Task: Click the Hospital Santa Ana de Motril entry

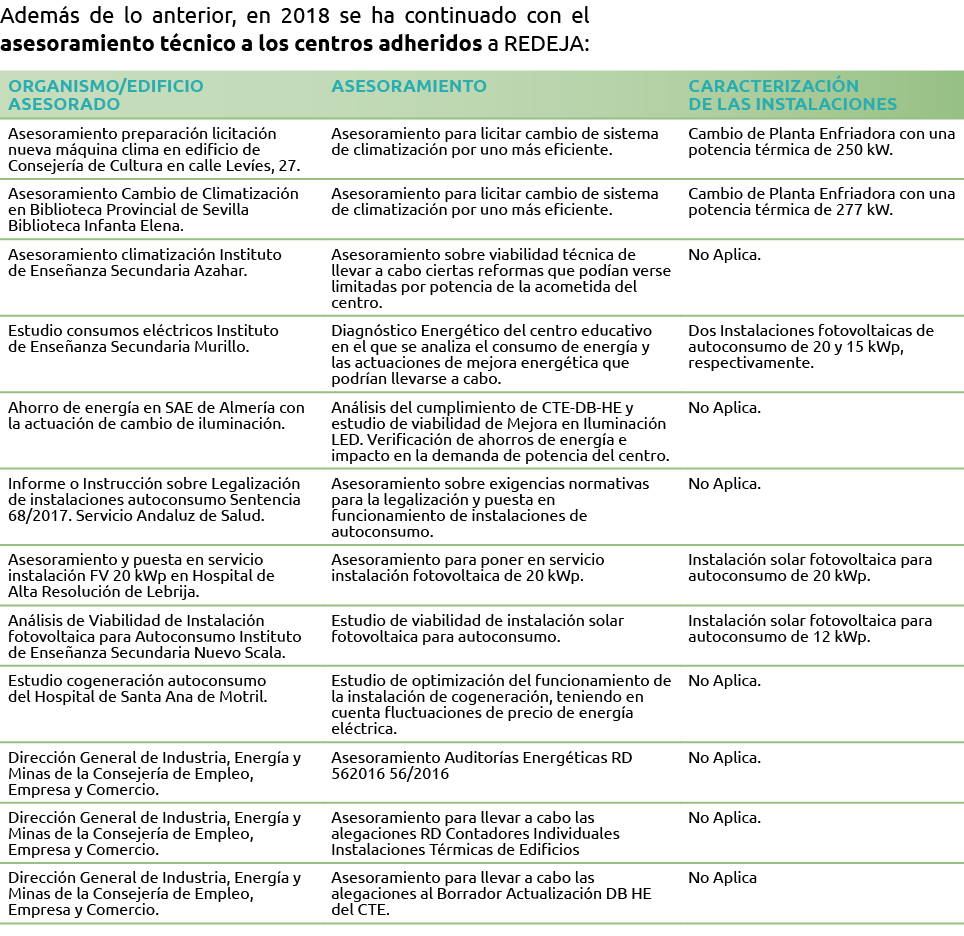Action: pyautogui.click(x=137, y=688)
